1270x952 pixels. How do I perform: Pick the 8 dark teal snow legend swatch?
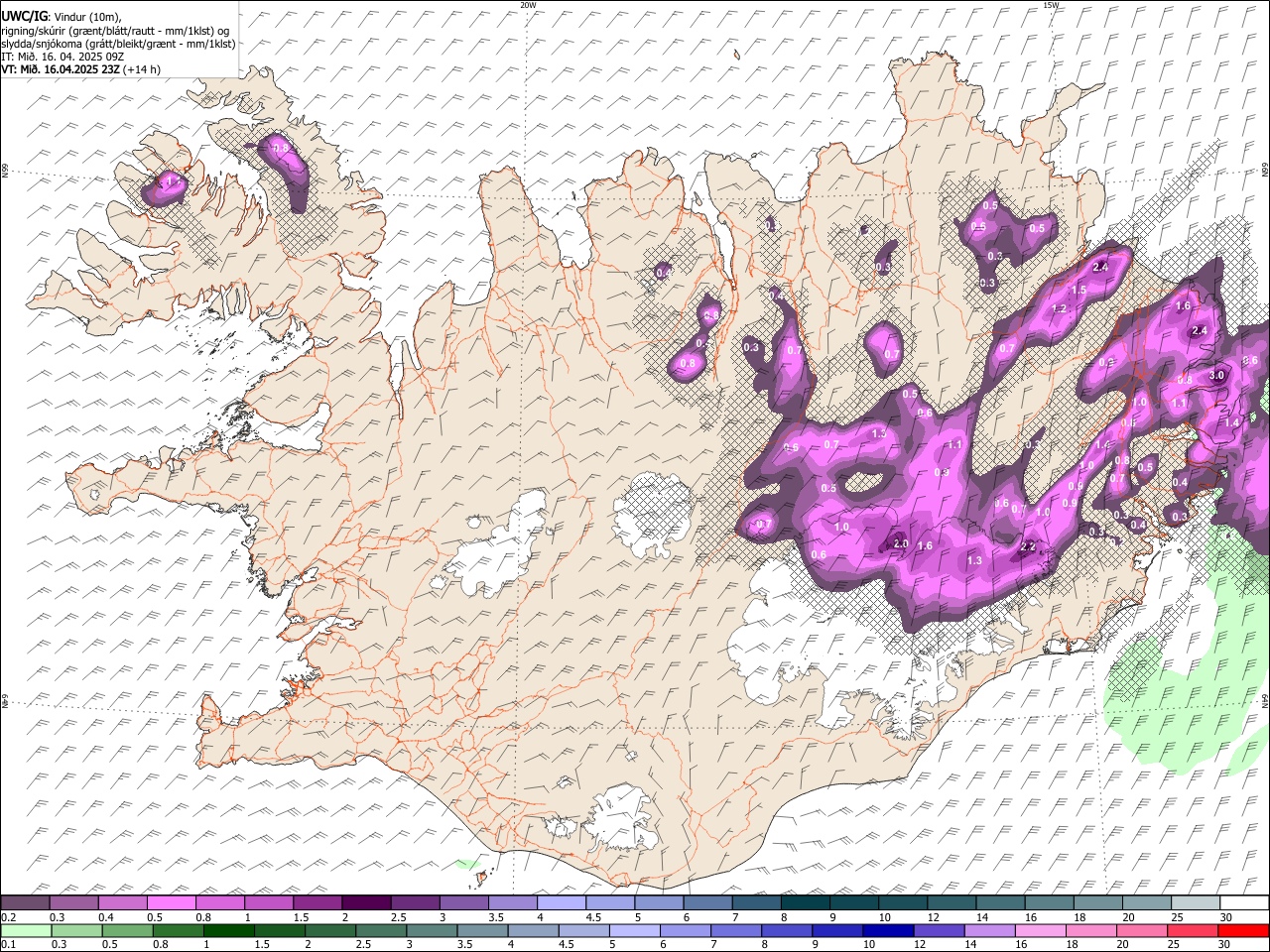click(805, 903)
